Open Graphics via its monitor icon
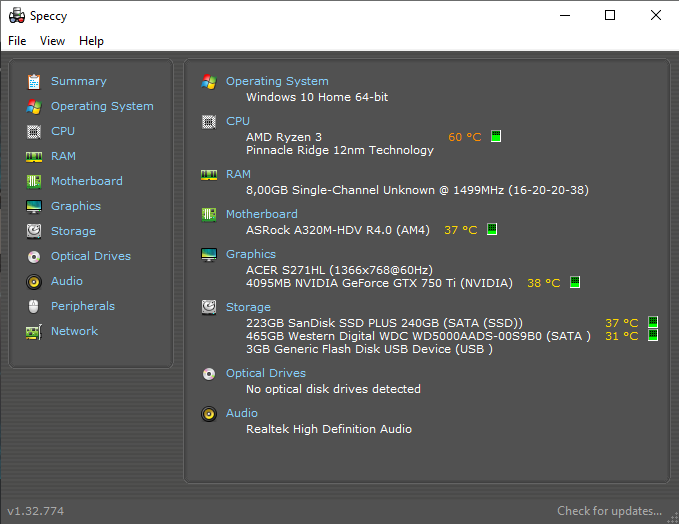Image resolution: width=679 pixels, height=524 pixels. [34, 206]
